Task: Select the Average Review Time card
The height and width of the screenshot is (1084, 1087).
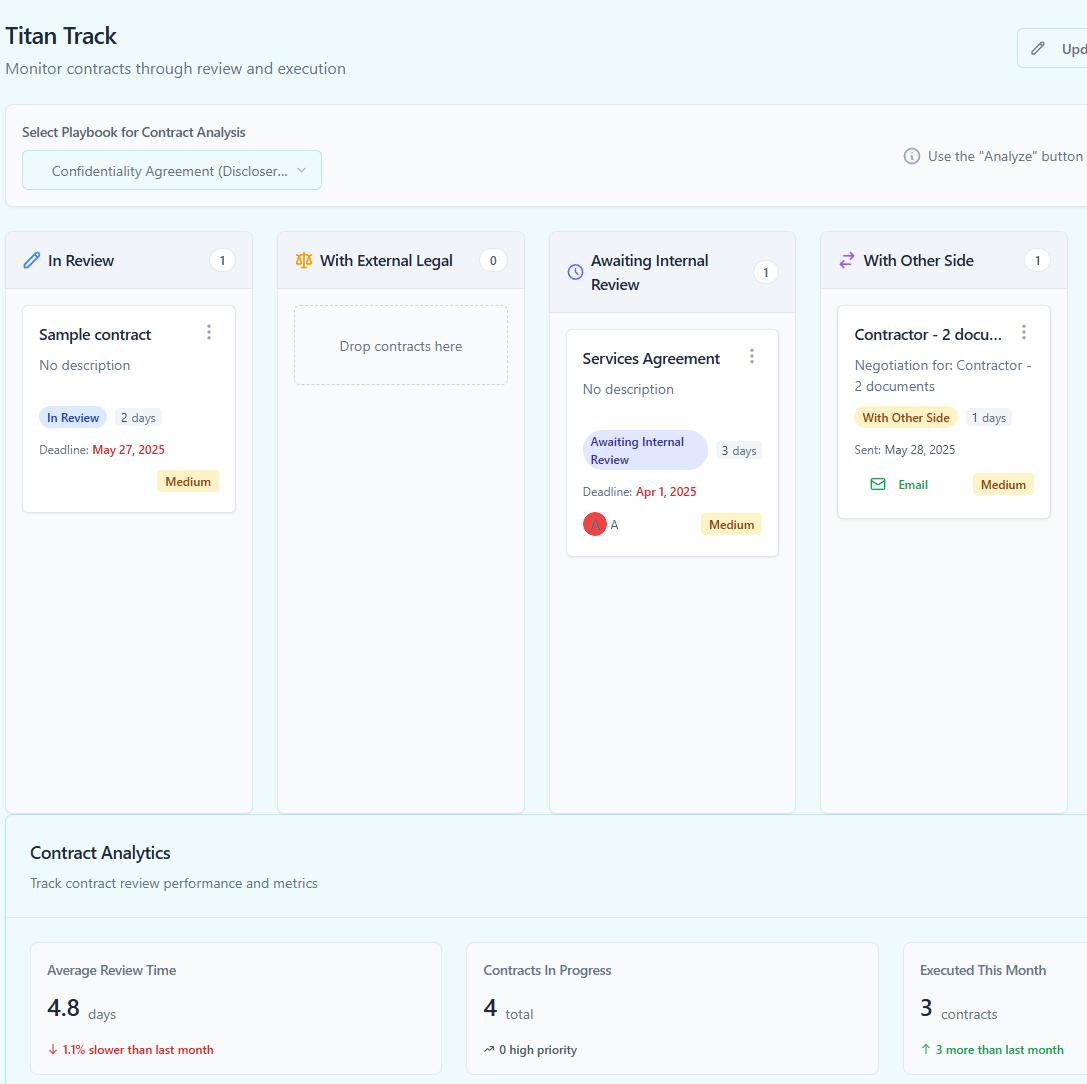Action: coord(236,1008)
